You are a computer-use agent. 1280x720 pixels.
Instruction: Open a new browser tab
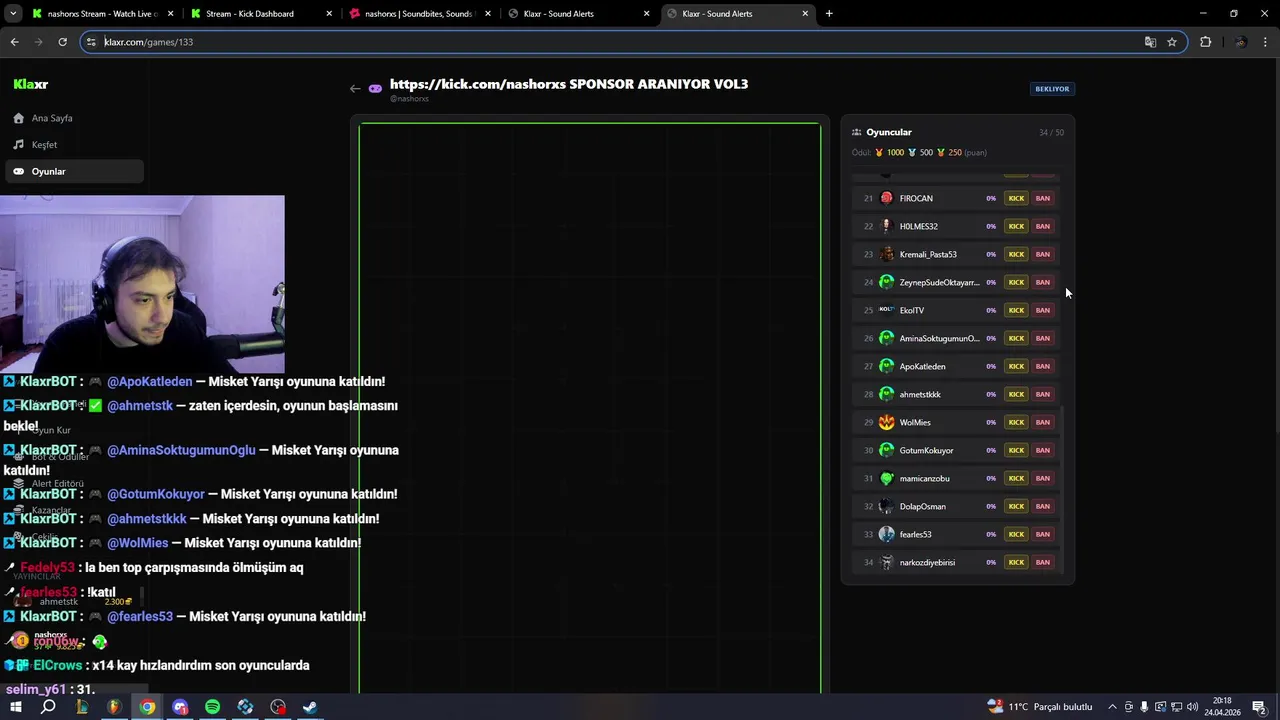point(829,14)
